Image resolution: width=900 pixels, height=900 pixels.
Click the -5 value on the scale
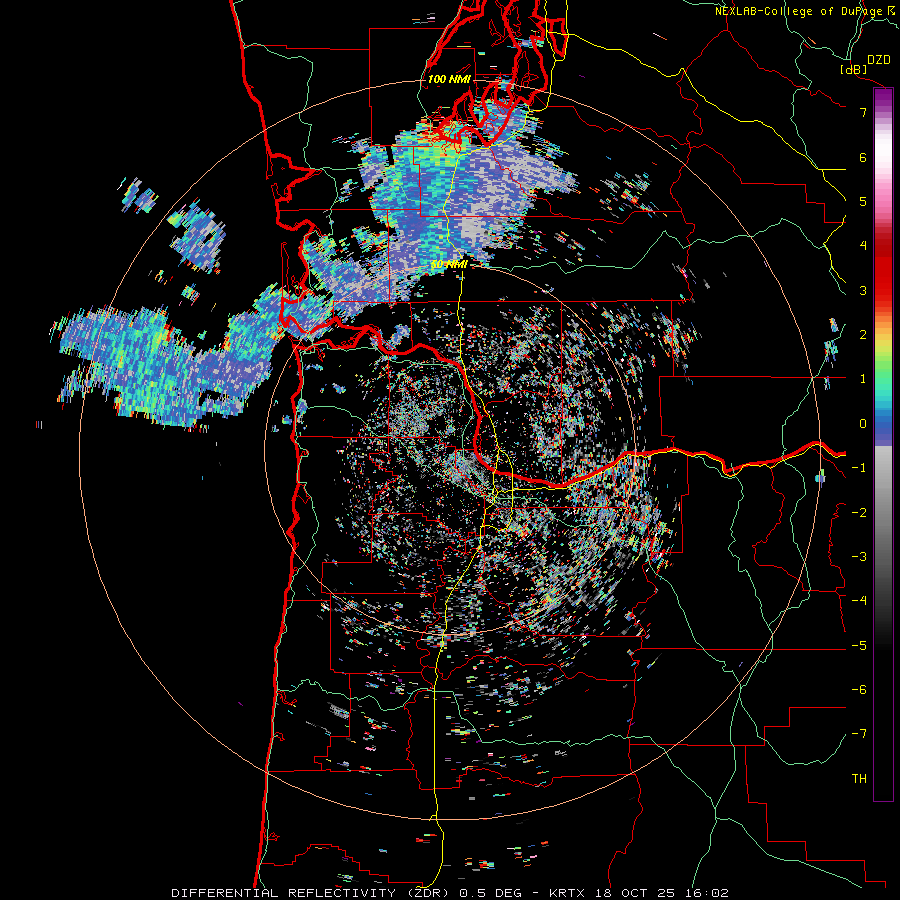point(859,646)
